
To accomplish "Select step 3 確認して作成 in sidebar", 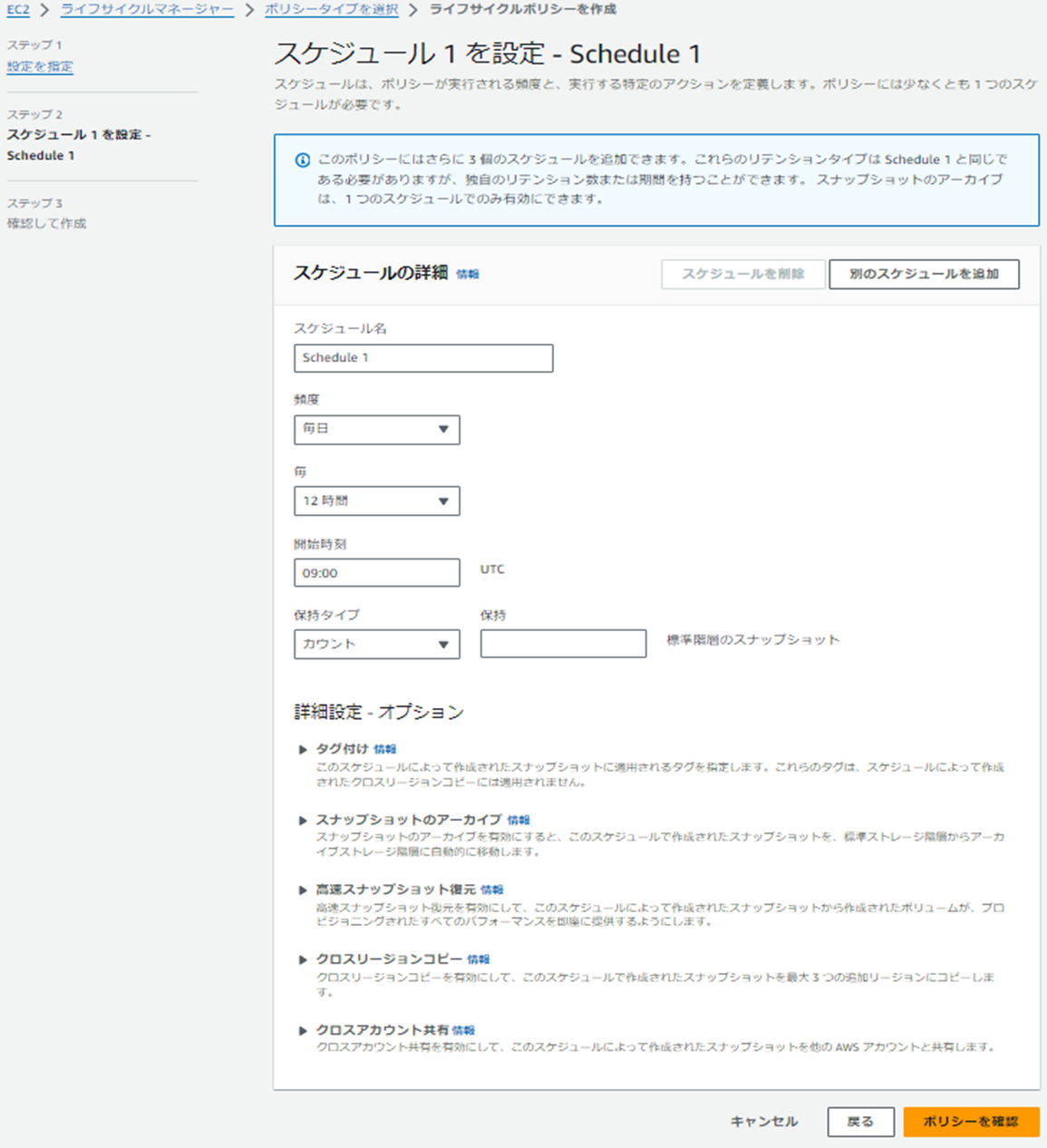I will click(47, 223).
